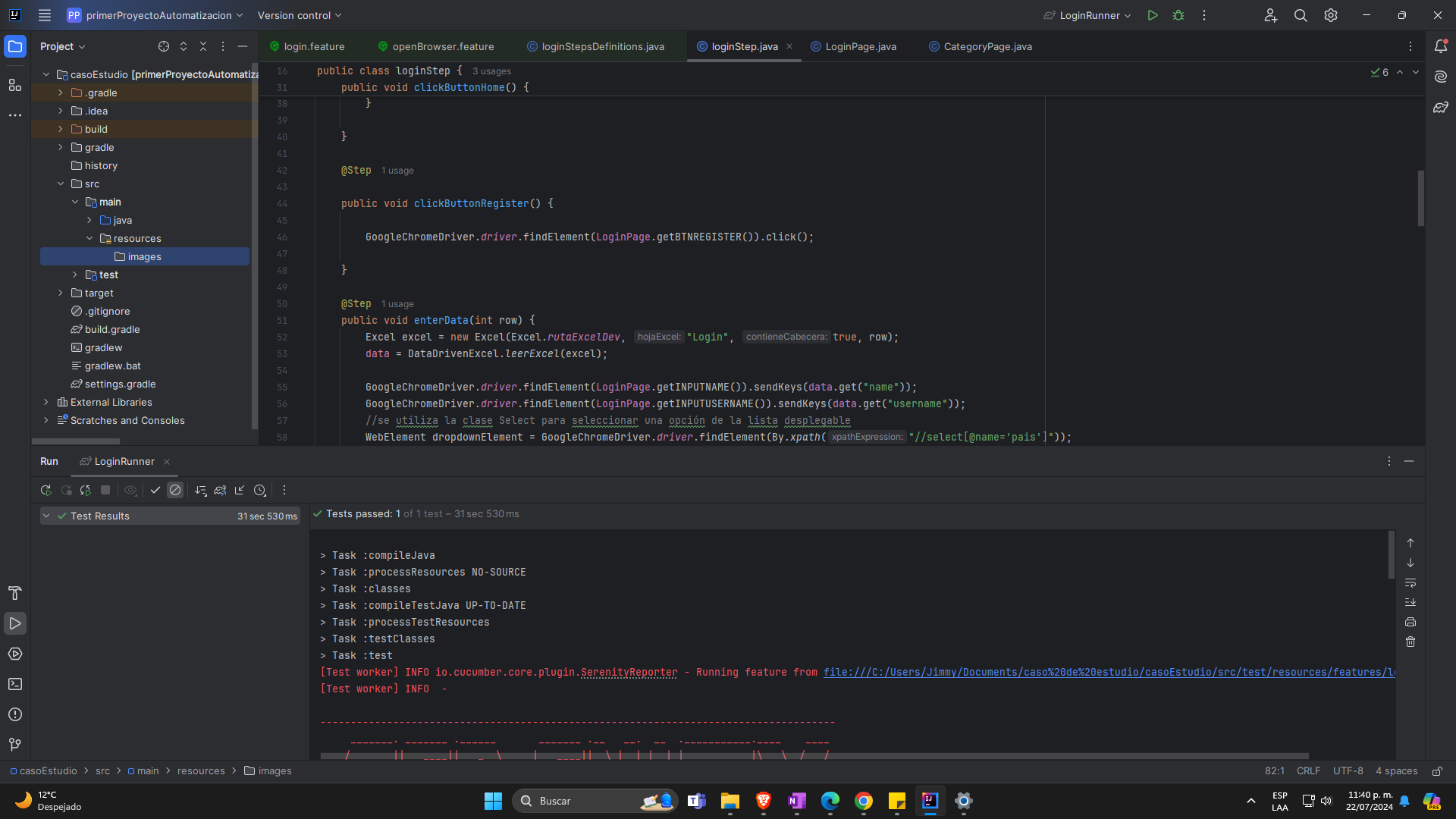Open the login.feature editor tab
Screen dimensions: 1456x819
(313, 46)
